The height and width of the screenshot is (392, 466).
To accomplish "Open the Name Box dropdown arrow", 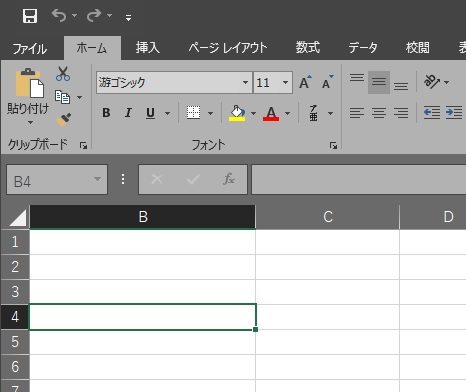I will pyautogui.click(x=97, y=179).
